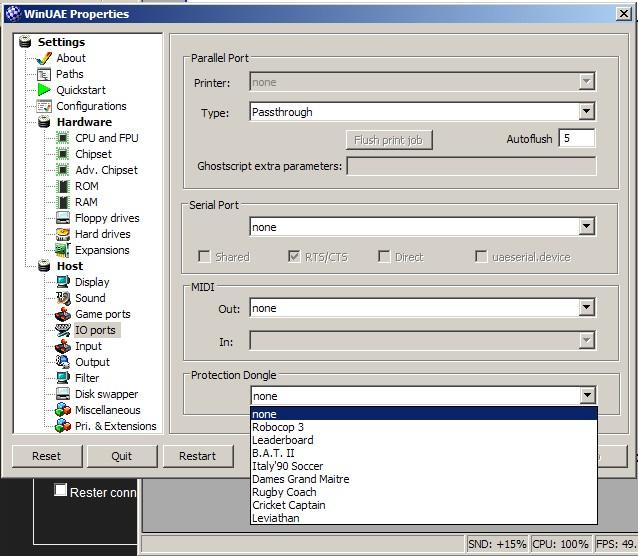Click the Restart button
Viewport: 638px width, 556px height.
click(198, 456)
